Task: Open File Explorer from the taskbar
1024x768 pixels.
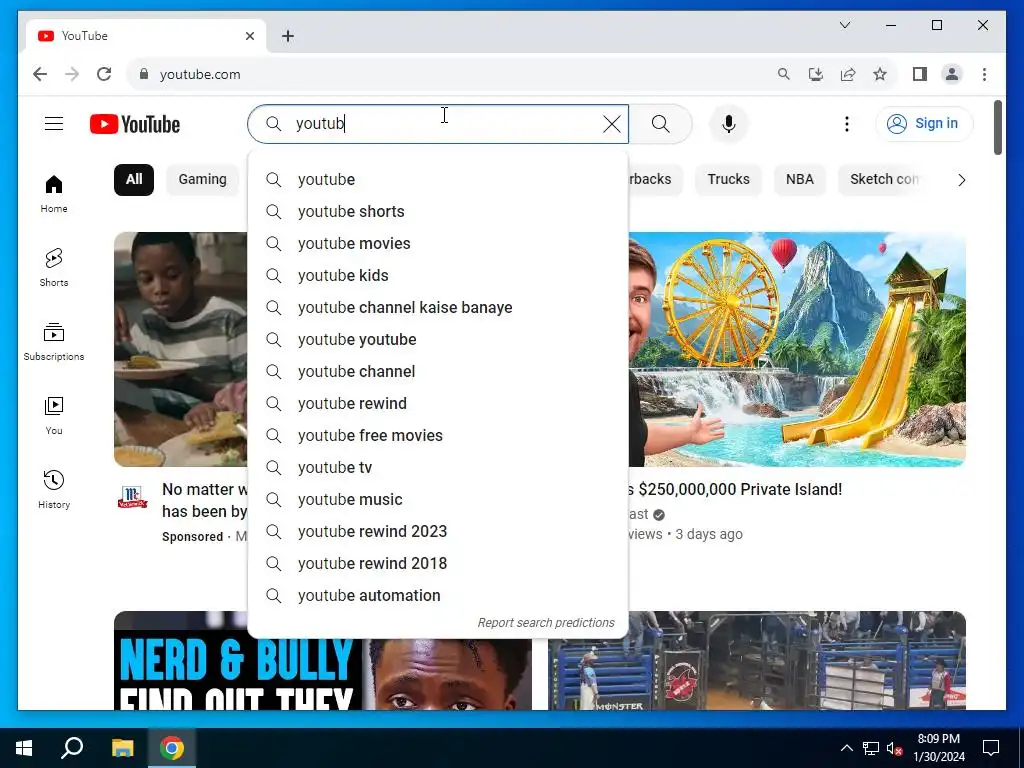Action: pos(122,748)
